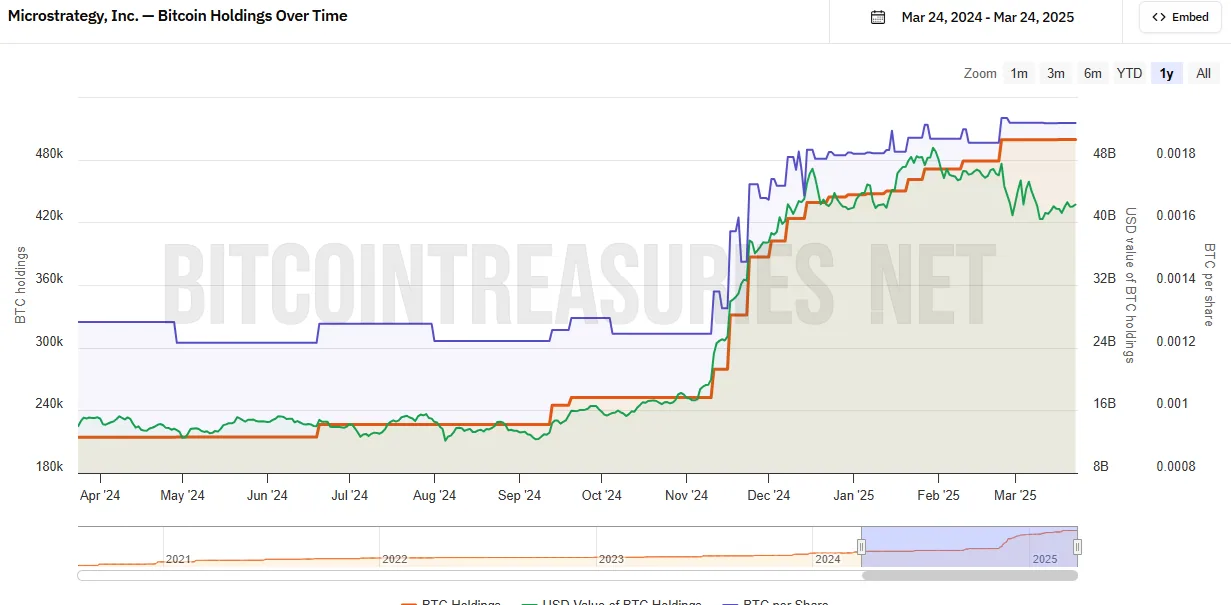Toggle the BTC per Share legend series
The width and height of the screenshot is (1231, 605).
pos(774,603)
